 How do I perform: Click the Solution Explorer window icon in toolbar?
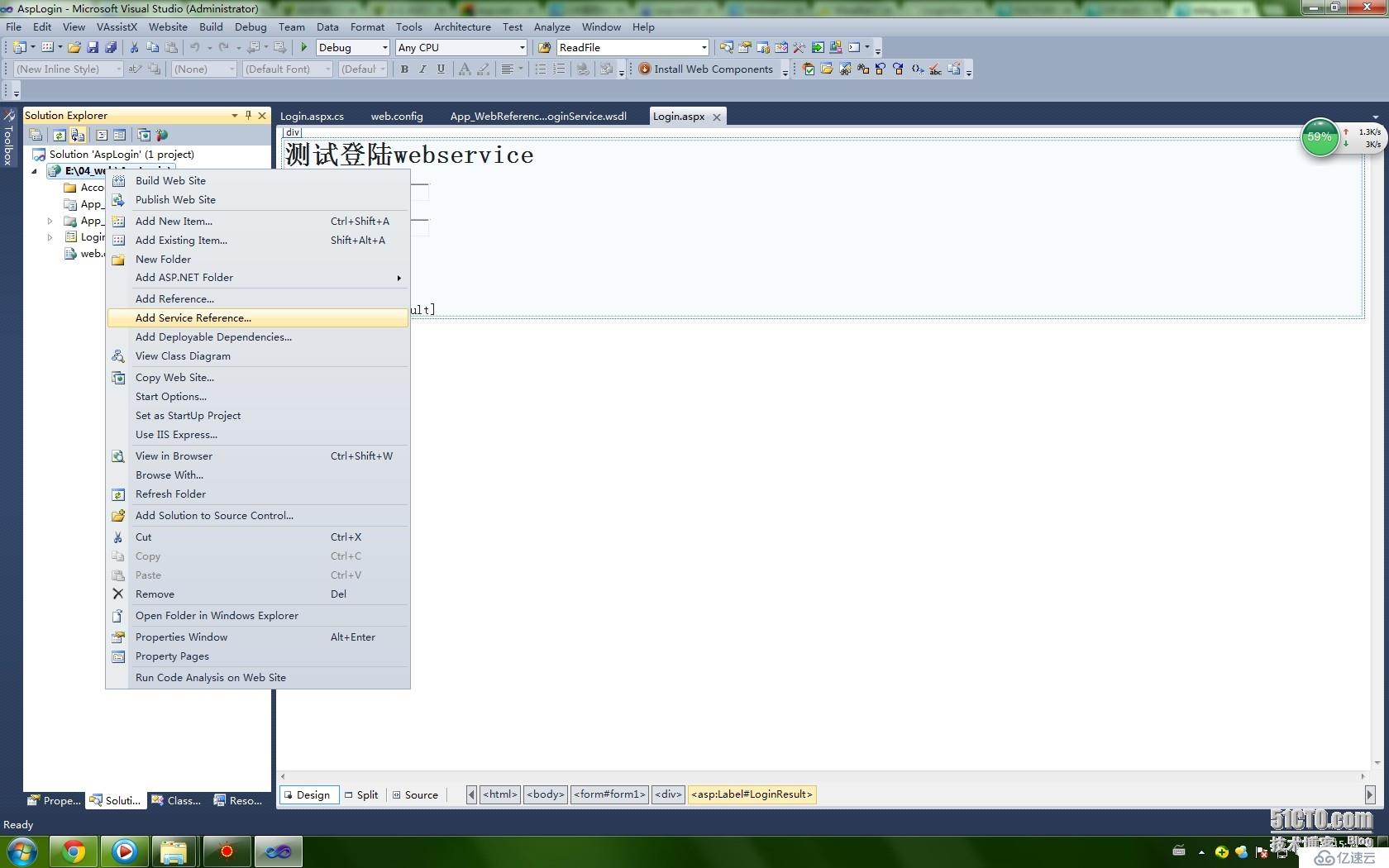point(727,47)
